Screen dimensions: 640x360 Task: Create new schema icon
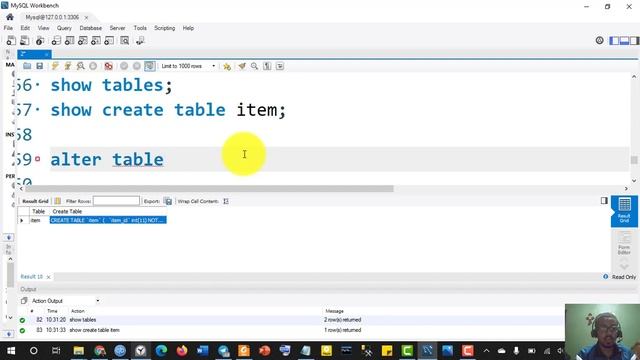[x=56, y=40]
